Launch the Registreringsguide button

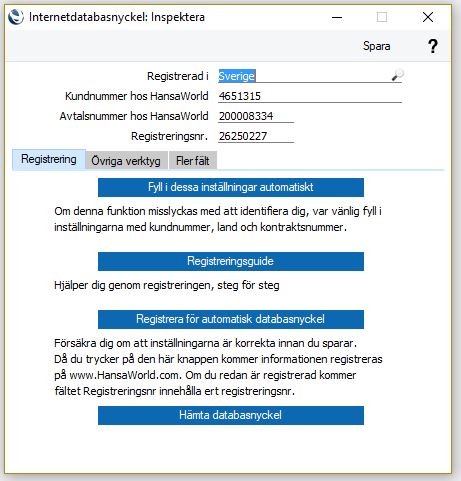(x=231, y=261)
